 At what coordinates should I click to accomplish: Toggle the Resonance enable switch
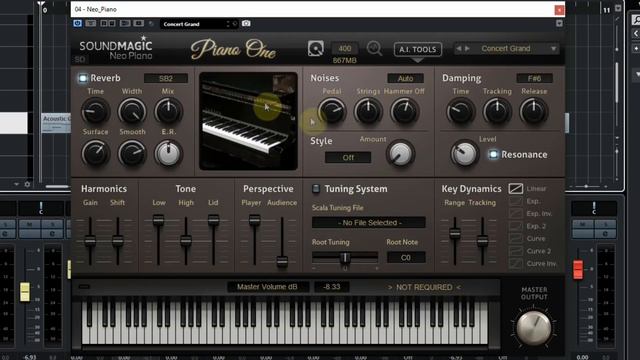coord(493,154)
